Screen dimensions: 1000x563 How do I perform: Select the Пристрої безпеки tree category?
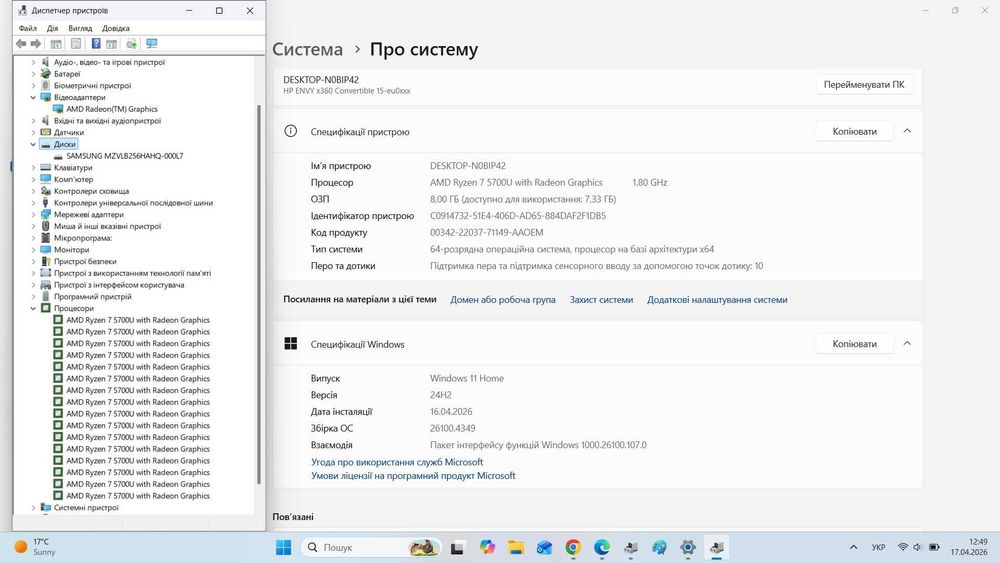point(85,261)
